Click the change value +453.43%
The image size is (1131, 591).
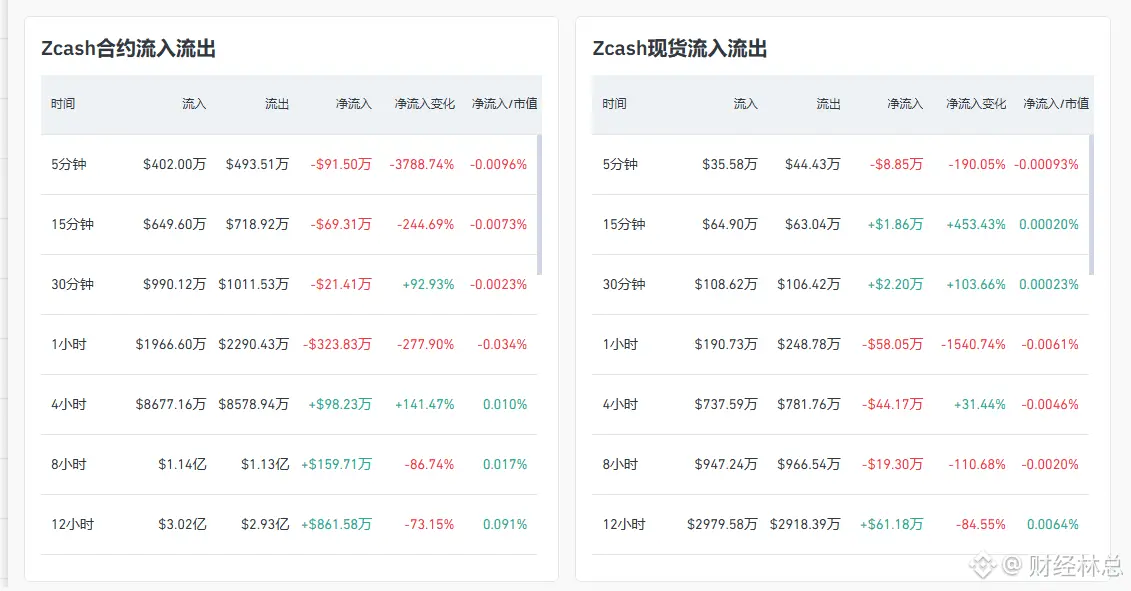point(977,224)
